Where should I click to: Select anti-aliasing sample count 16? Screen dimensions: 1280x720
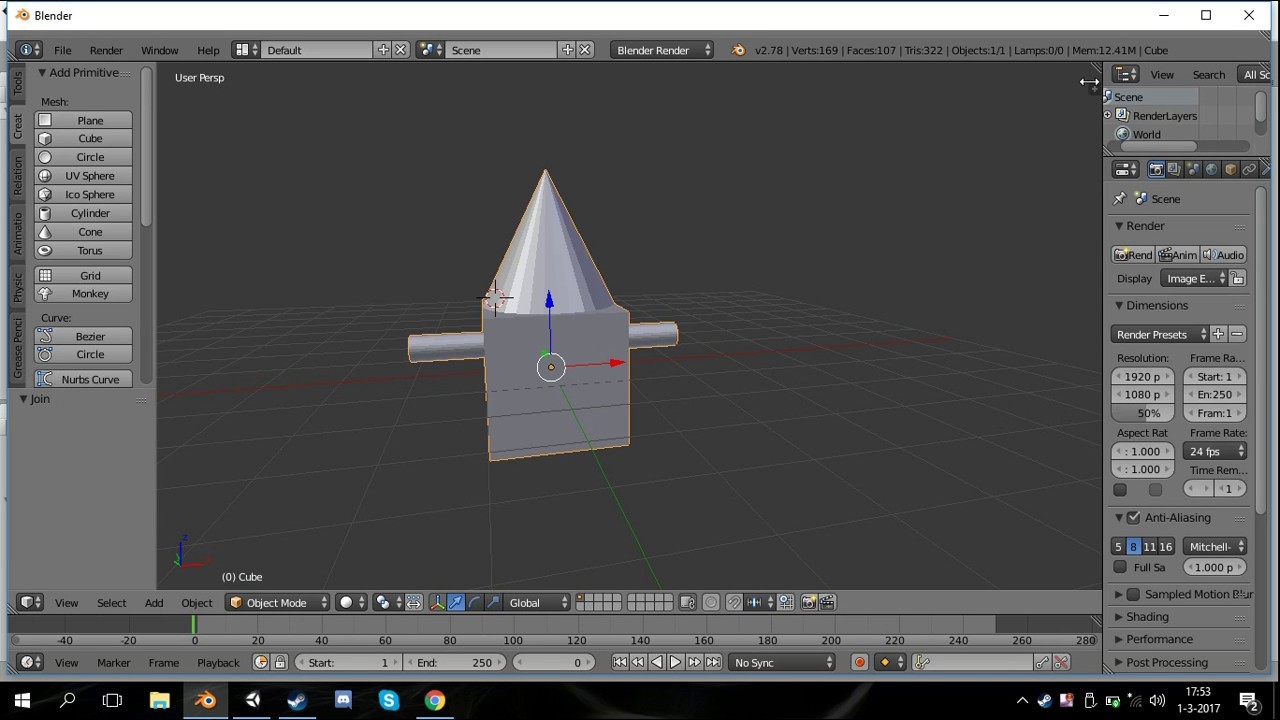pos(1165,547)
